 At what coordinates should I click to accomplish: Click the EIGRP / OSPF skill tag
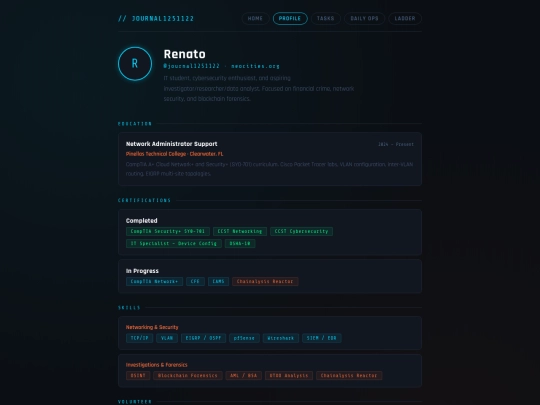coord(204,338)
